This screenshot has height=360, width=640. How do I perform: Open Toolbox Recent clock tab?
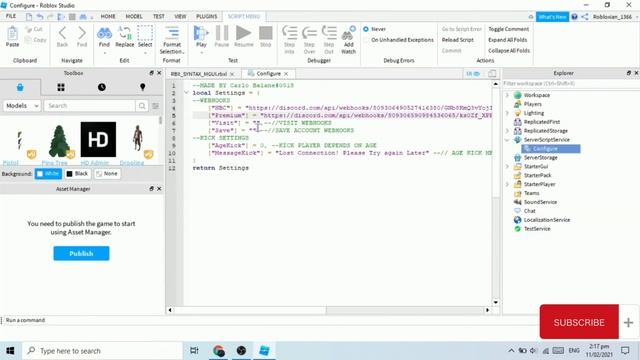102,87
